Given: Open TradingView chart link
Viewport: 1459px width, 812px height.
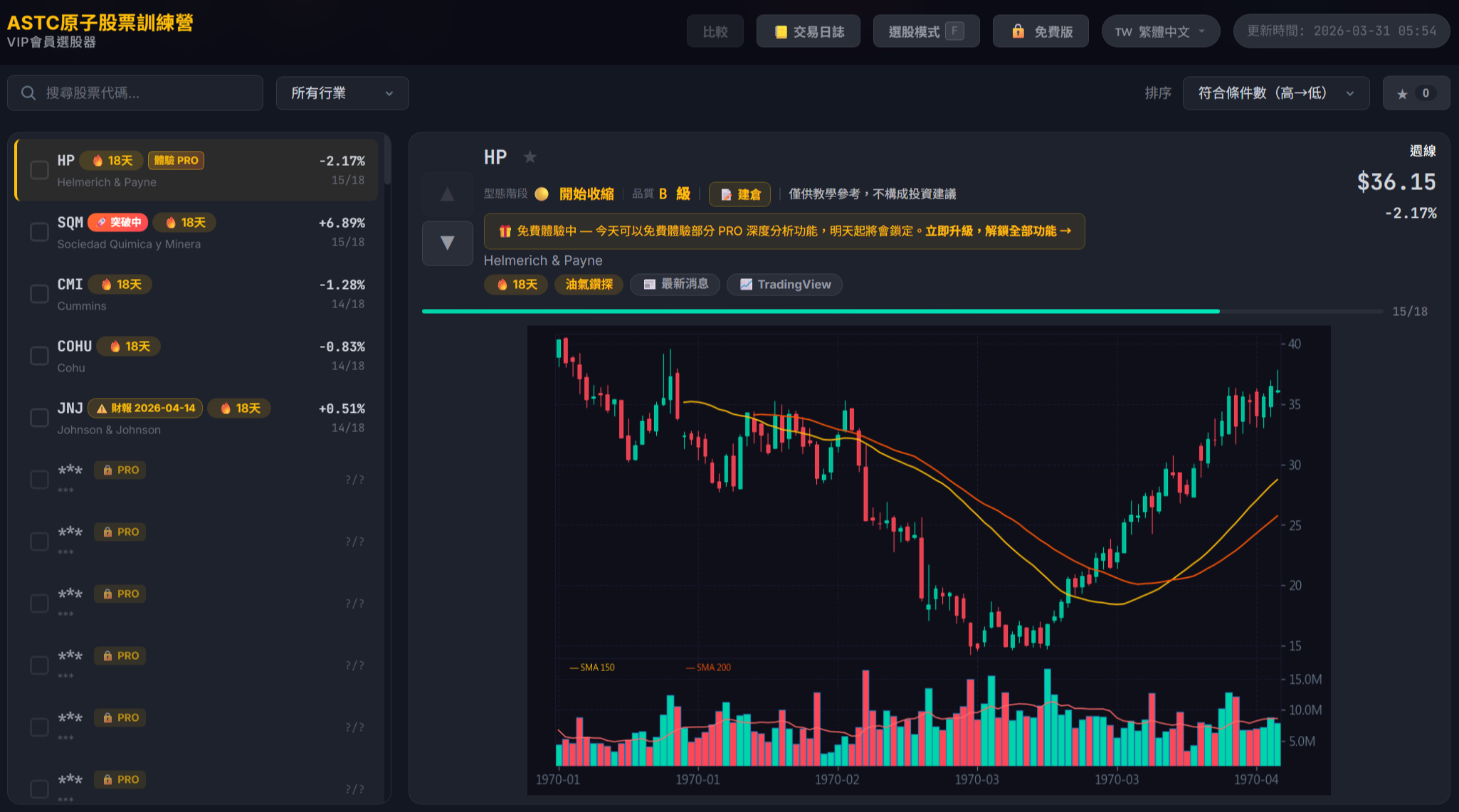Looking at the screenshot, I should coord(784,285).
